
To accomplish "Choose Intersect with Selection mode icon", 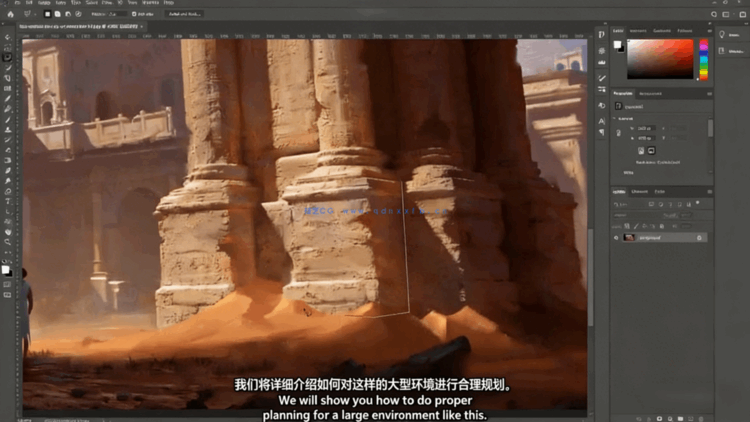I will click(x=78, y=14).
